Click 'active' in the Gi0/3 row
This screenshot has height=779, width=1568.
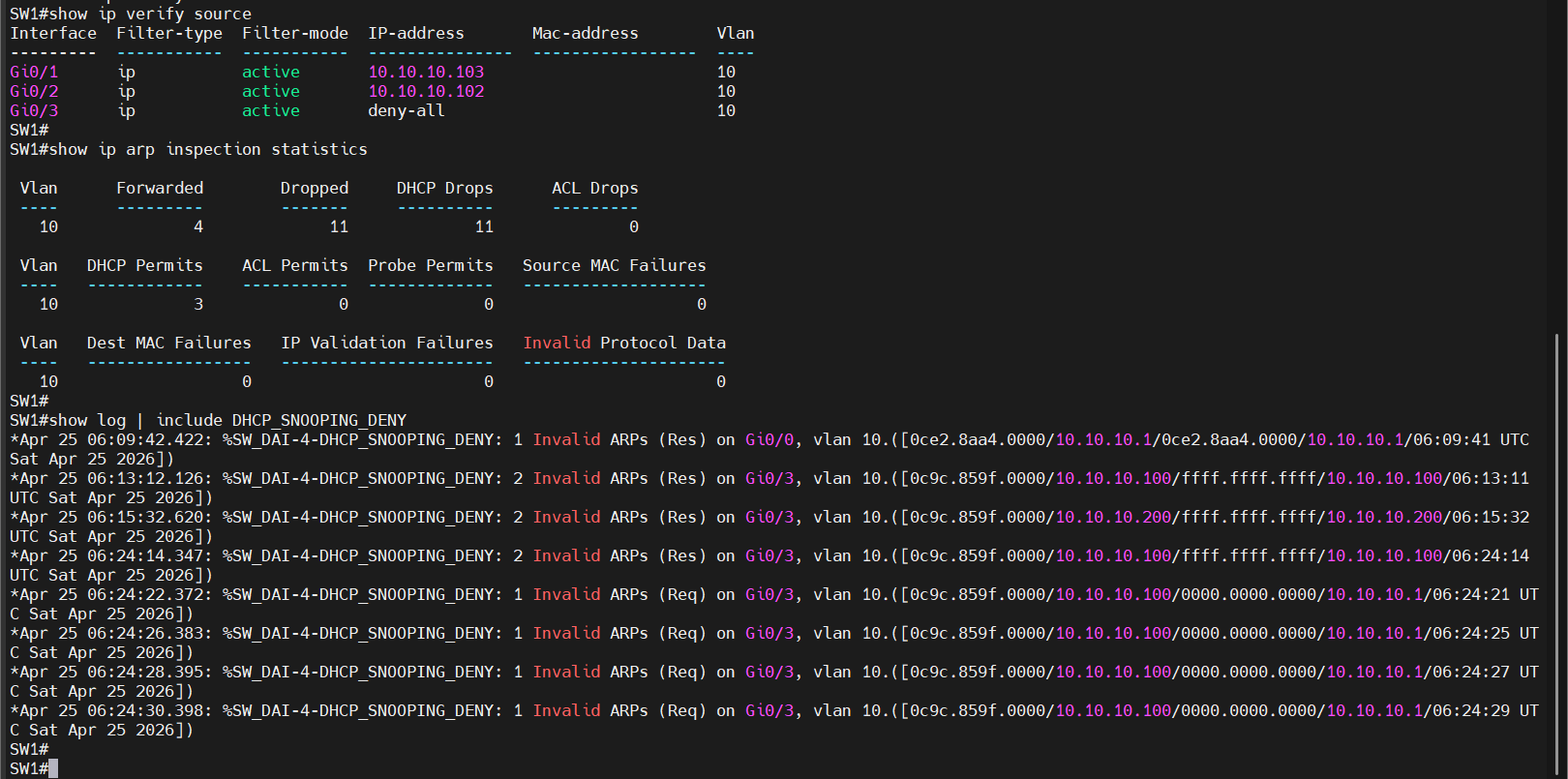click(x=271, y=110)
